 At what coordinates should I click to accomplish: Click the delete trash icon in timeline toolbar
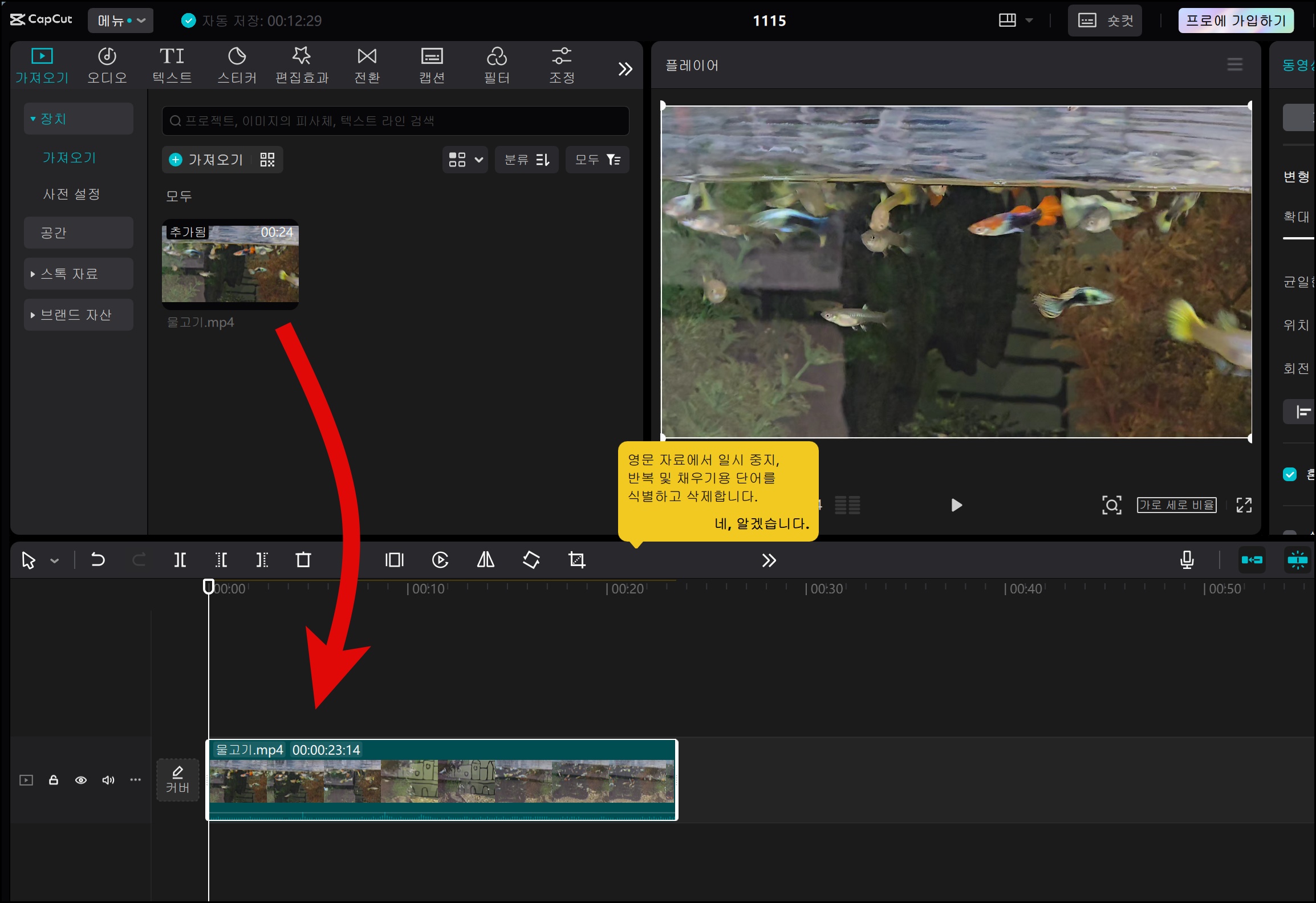[303, 560]
